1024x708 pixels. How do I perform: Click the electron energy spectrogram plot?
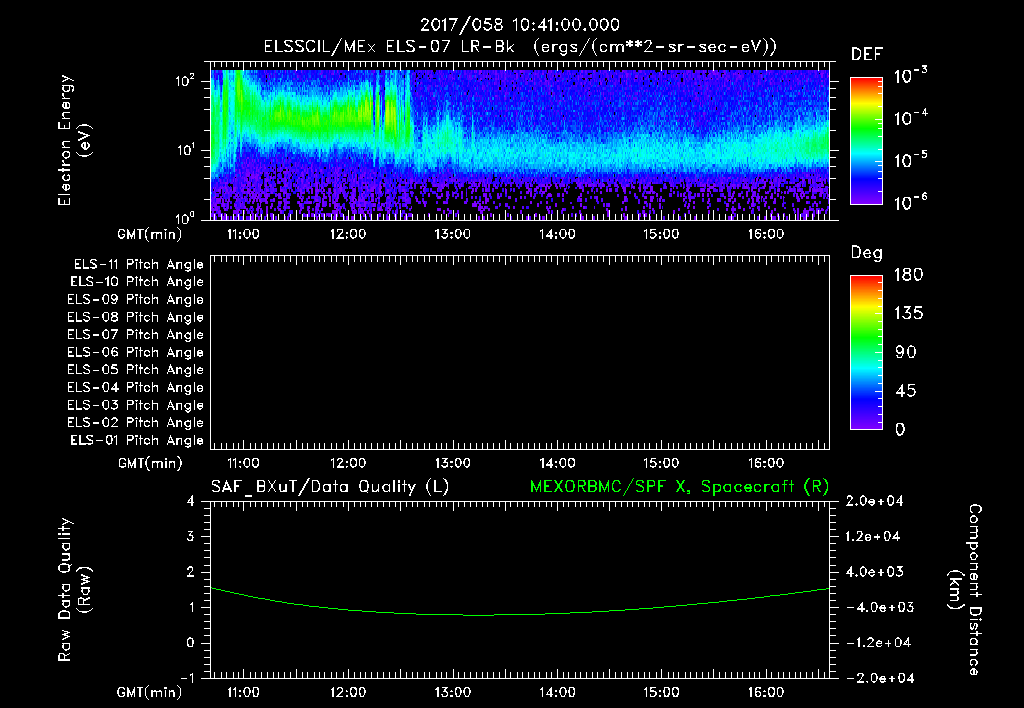coord(520,141)
